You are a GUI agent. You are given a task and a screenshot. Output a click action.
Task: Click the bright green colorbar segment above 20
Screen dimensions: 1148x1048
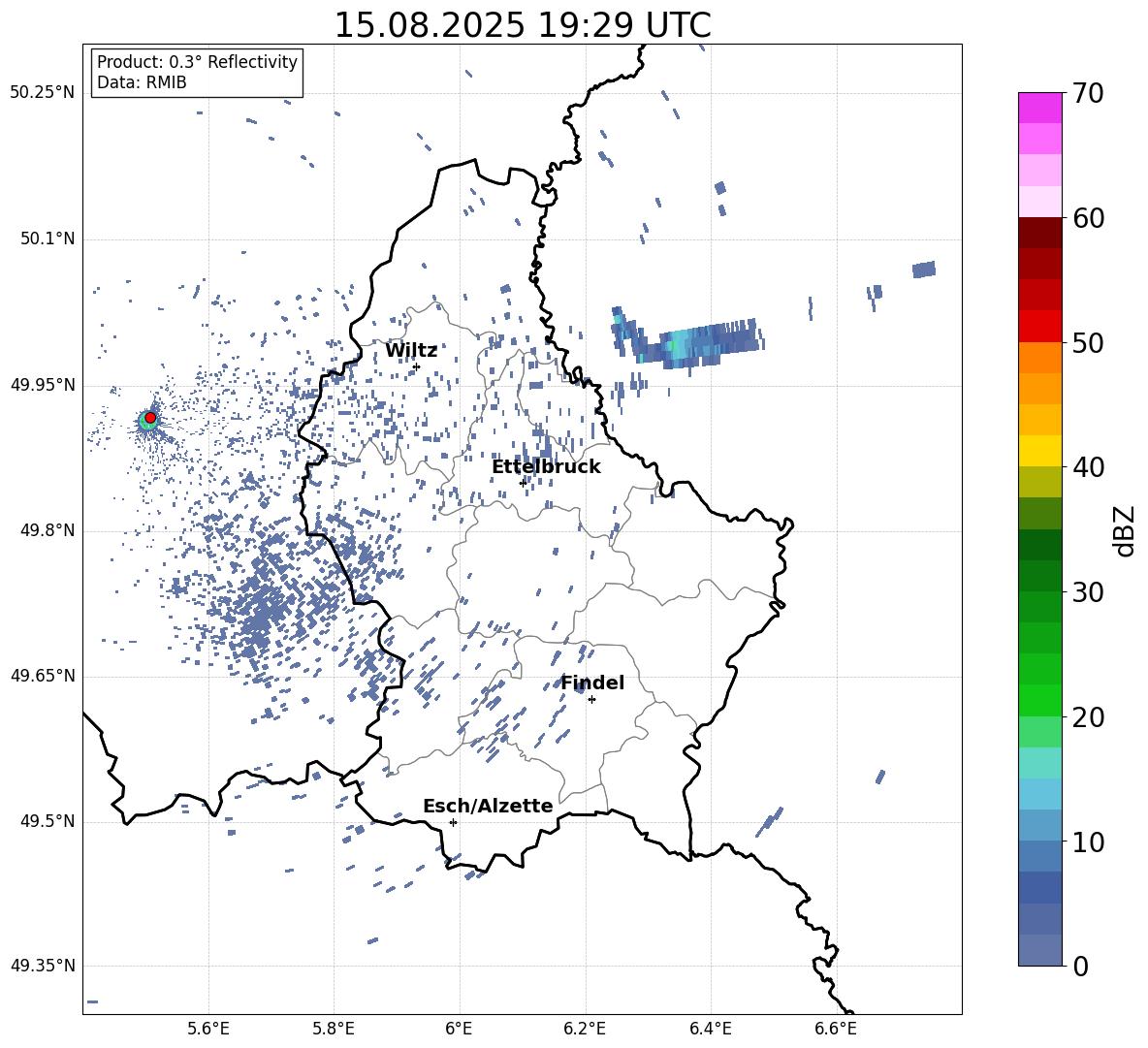pos(1039,700)
